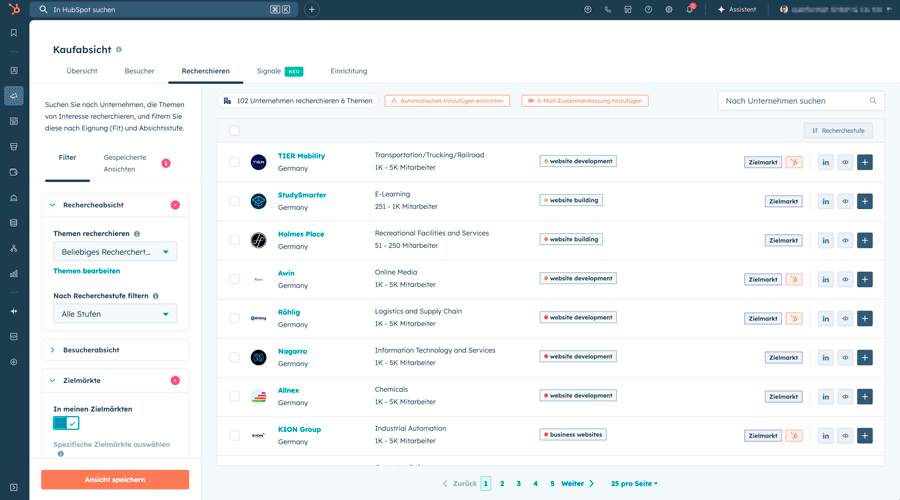Click the eye view icon for Holmes Place
The width and height of the screenshot is (900, 500).
click(845, 240)
